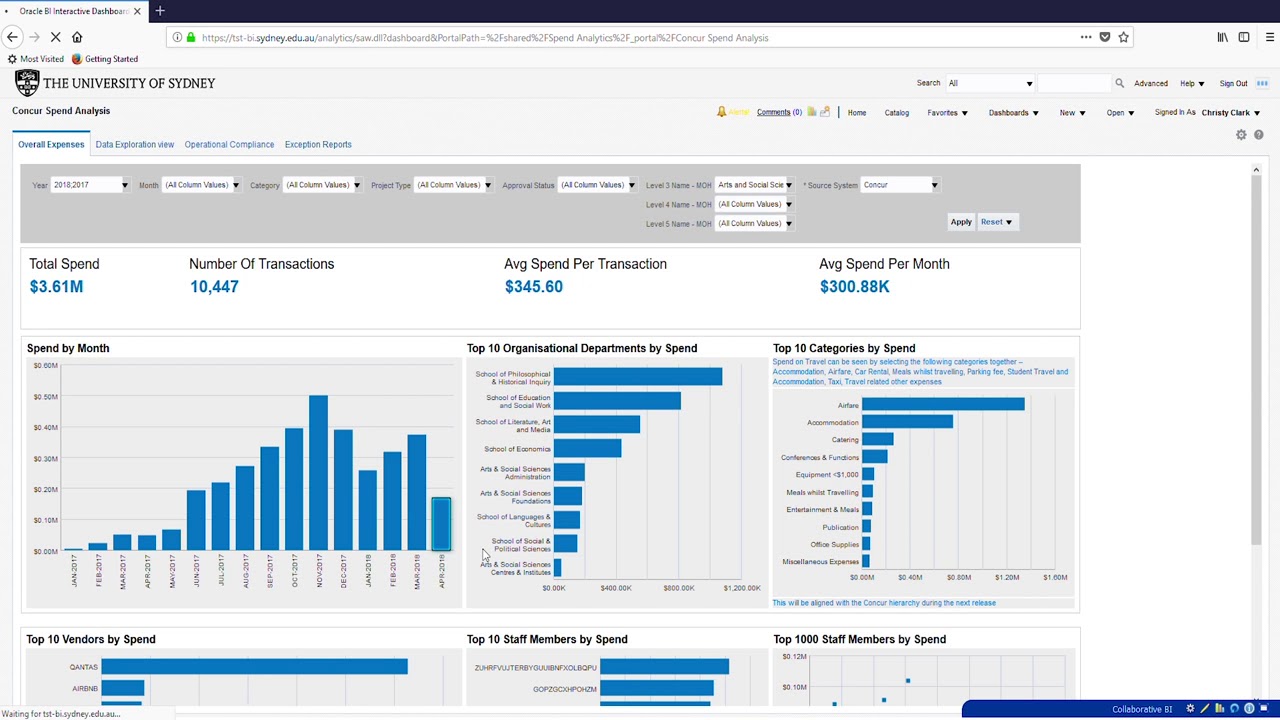Click the QANTAS bar in Top 10 Vendors
Viewport: 1280px width, 720px height.
point(254,666)
